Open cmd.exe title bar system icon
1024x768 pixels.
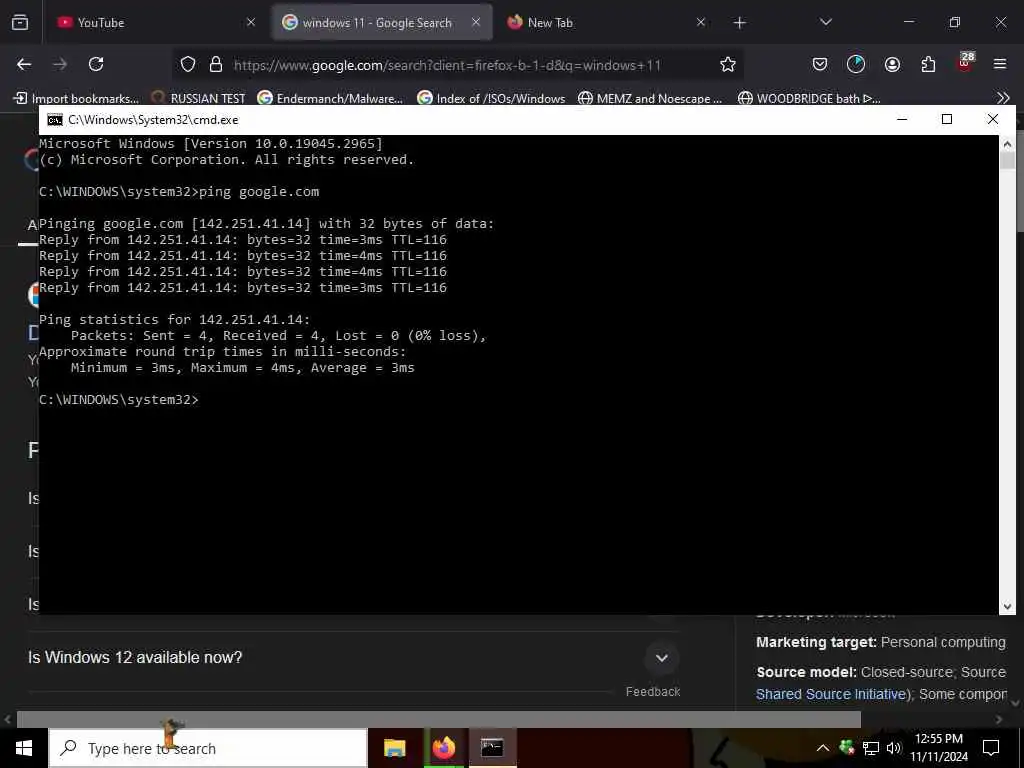tap(55, 120)
